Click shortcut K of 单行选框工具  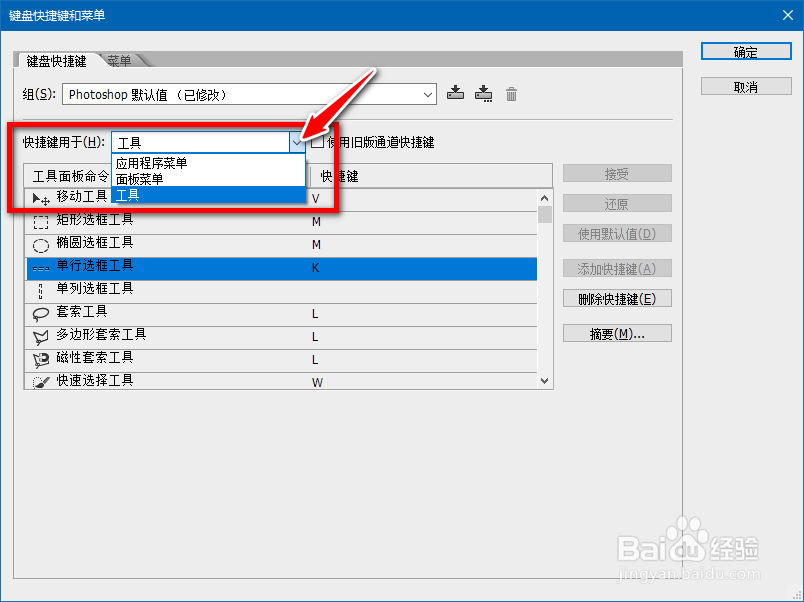tap(315, 268)
